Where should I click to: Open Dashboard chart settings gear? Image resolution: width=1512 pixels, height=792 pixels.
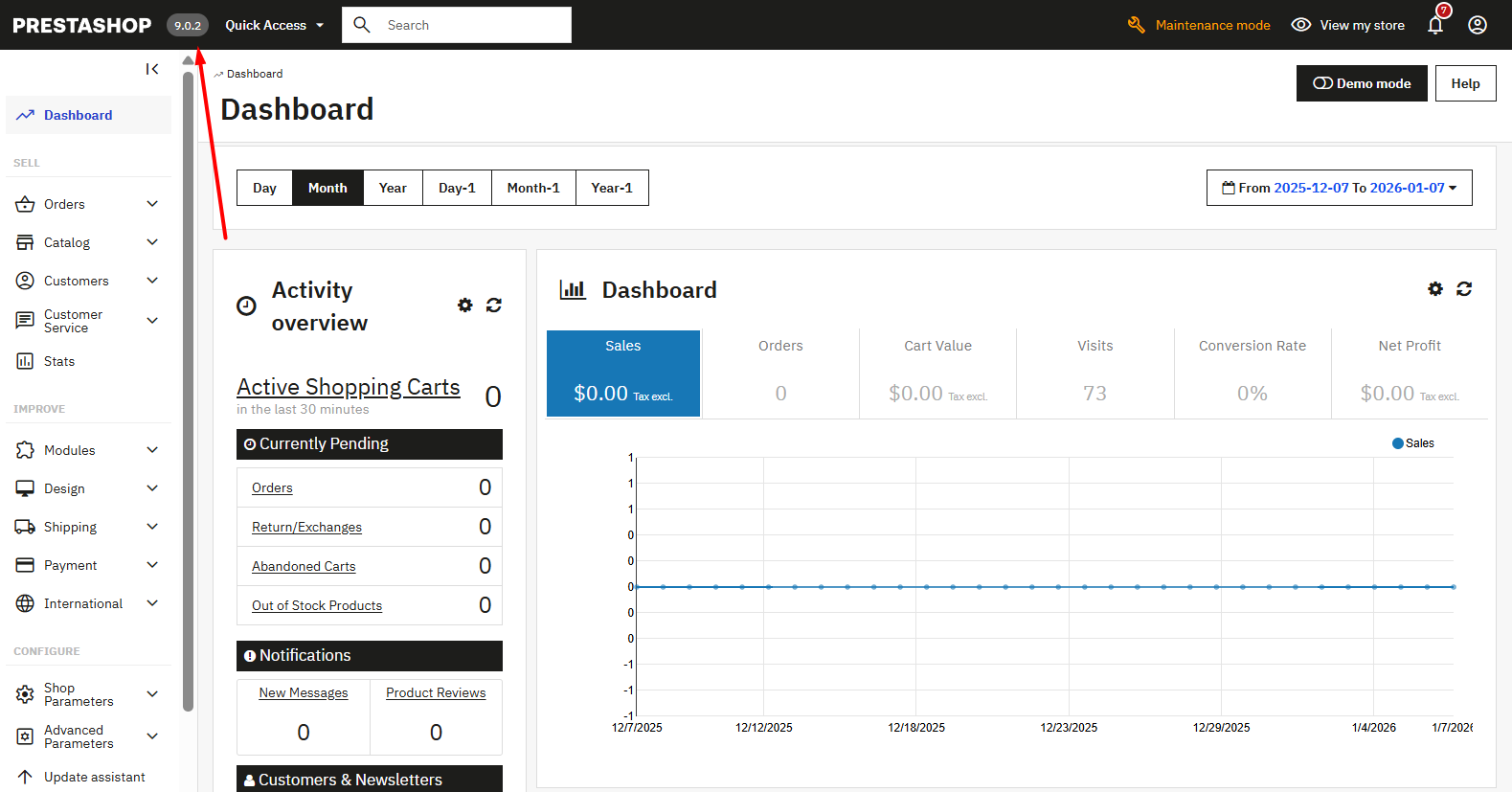pyautogui.click(x=1435, y=289)
